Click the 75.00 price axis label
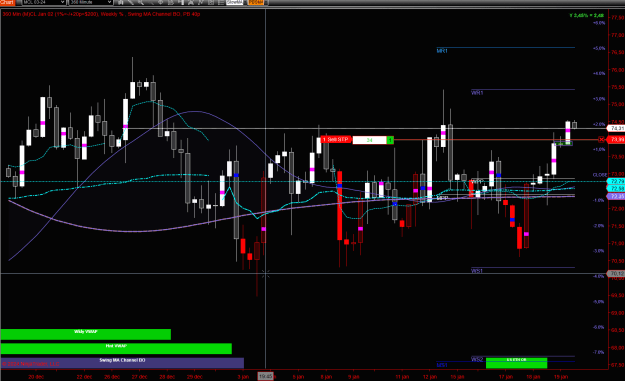This screenshot has height=381, width=625. coord(617,104)
